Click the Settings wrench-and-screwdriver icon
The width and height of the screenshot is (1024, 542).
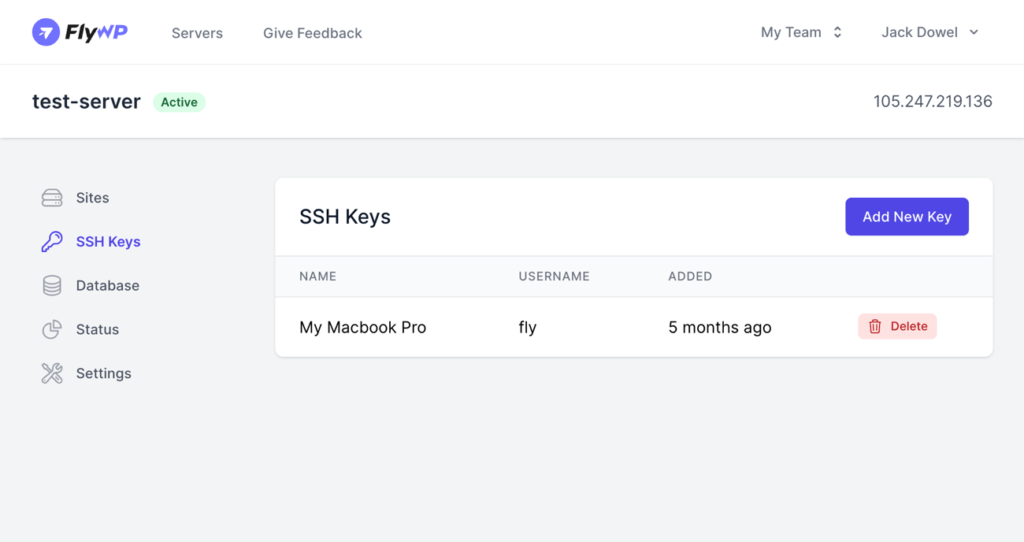coord(52,373)
